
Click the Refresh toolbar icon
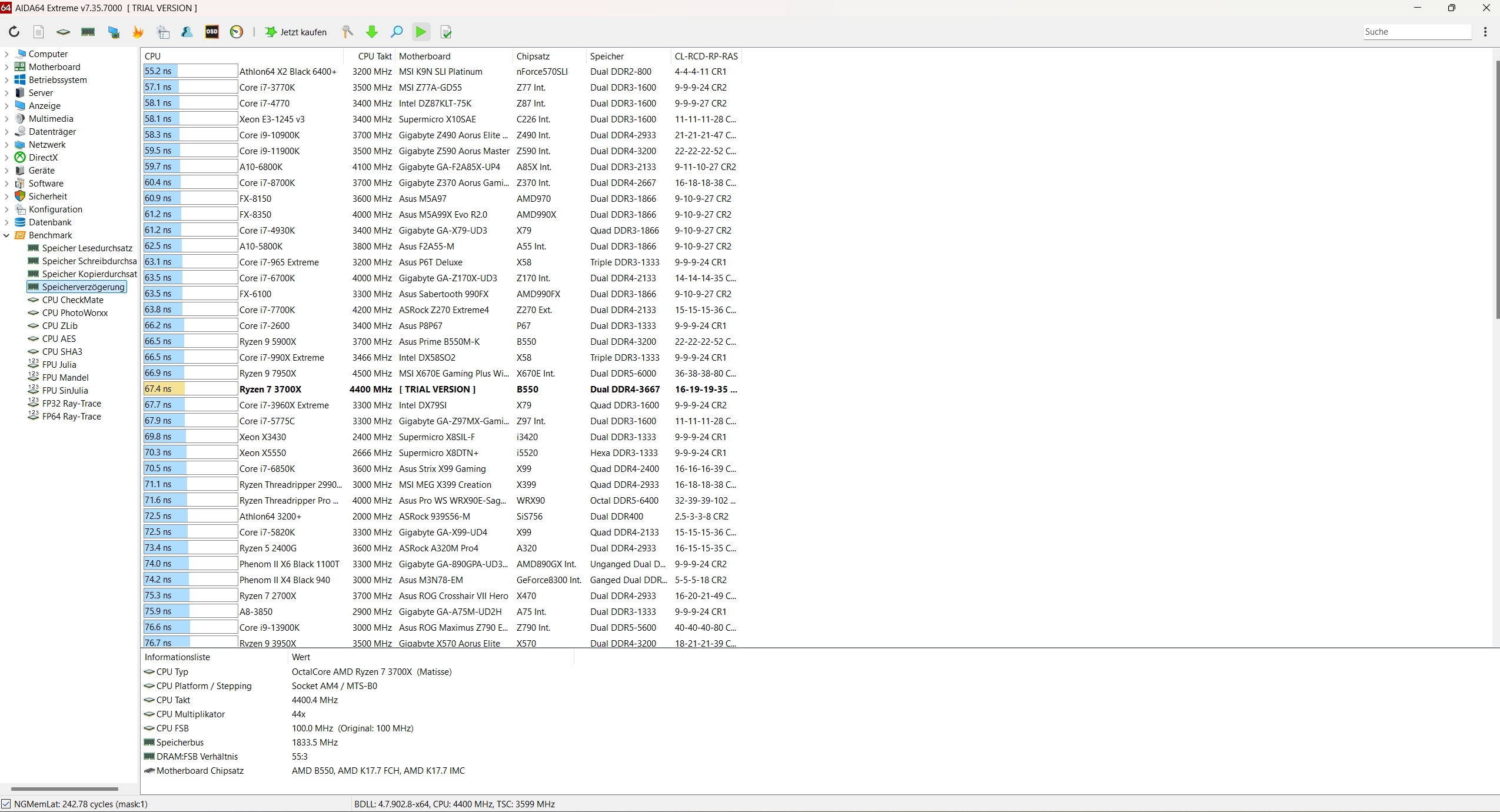14,32
